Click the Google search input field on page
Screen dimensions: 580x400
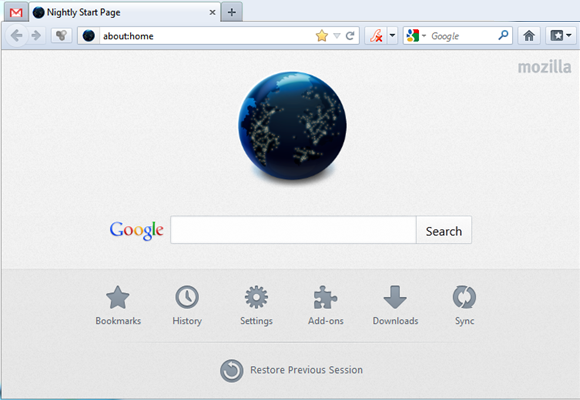[x=293, y=230]
